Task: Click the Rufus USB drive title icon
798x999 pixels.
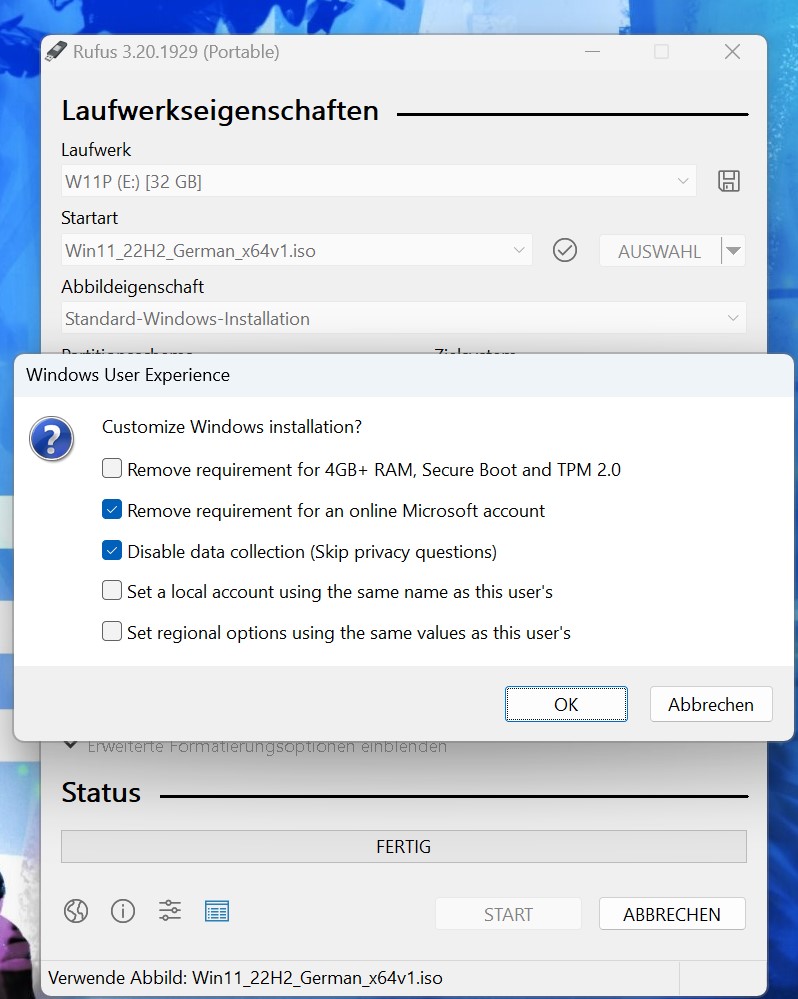Action: click(56, 52)
